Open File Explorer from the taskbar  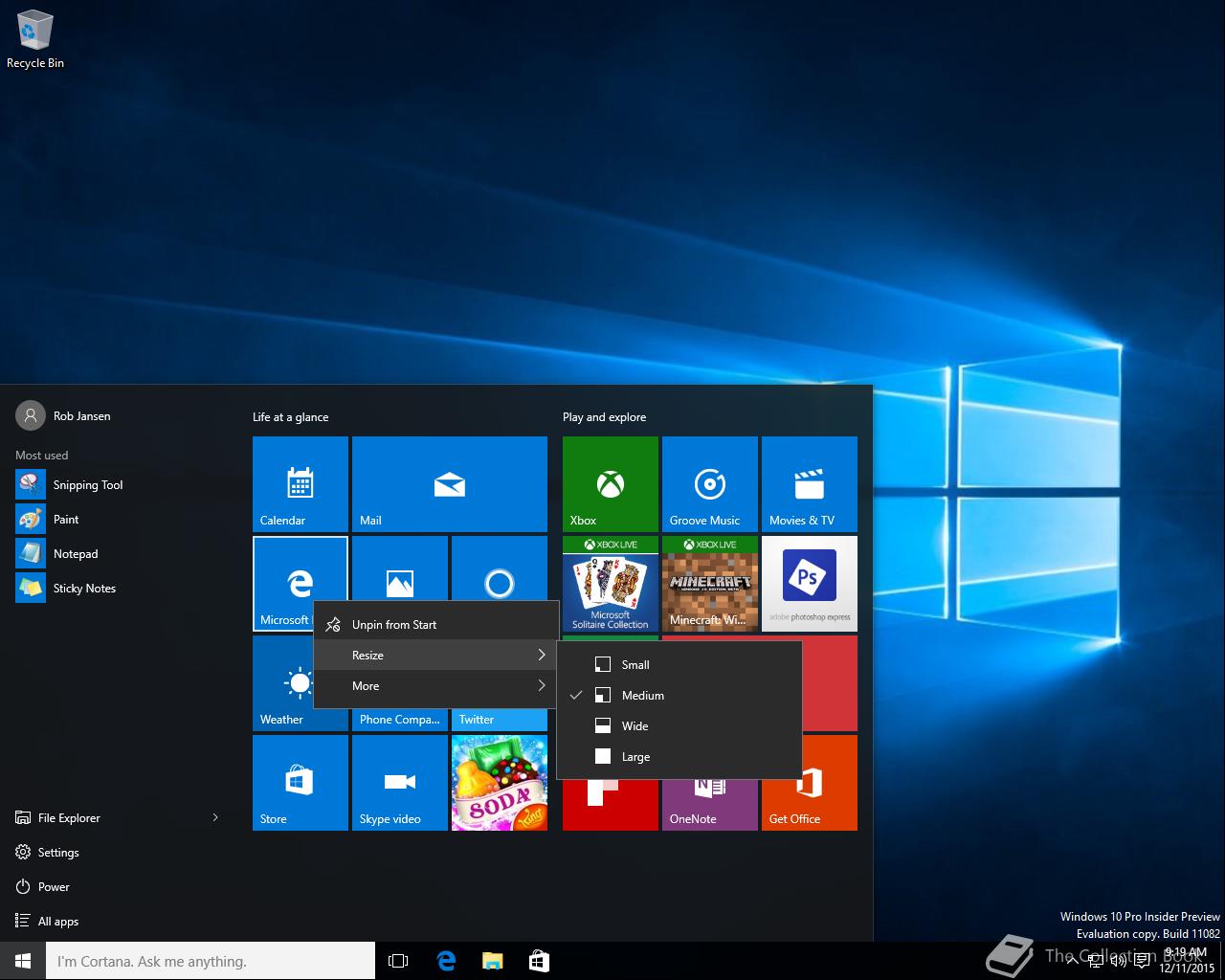[x=492, y=961]
